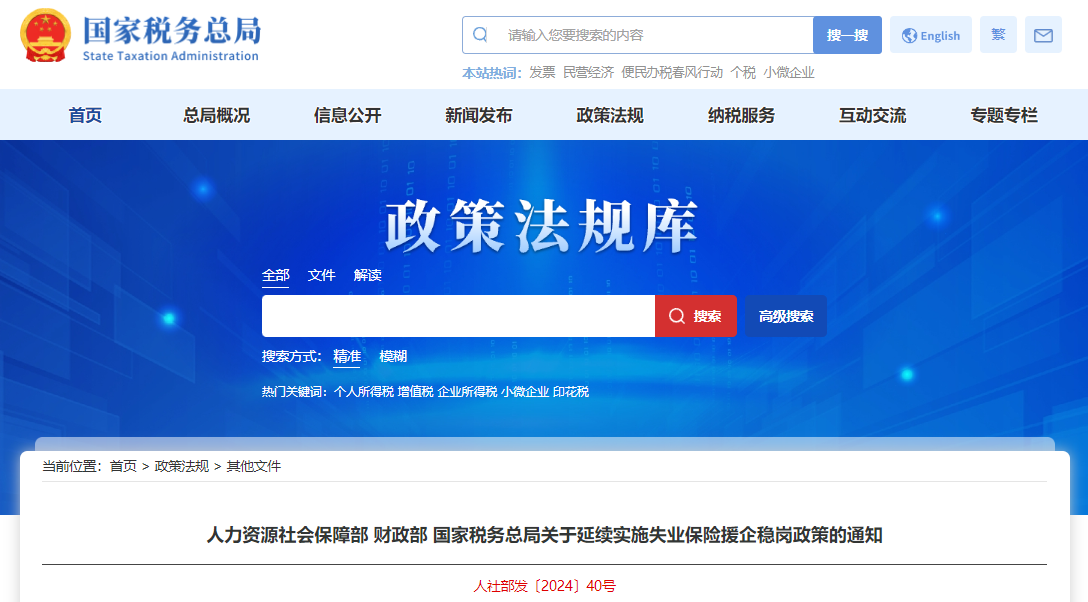The width and height of the screenshot is (1088, 602).
Task: Switch to the 全部 tab
Action: (x=274, y=275)
